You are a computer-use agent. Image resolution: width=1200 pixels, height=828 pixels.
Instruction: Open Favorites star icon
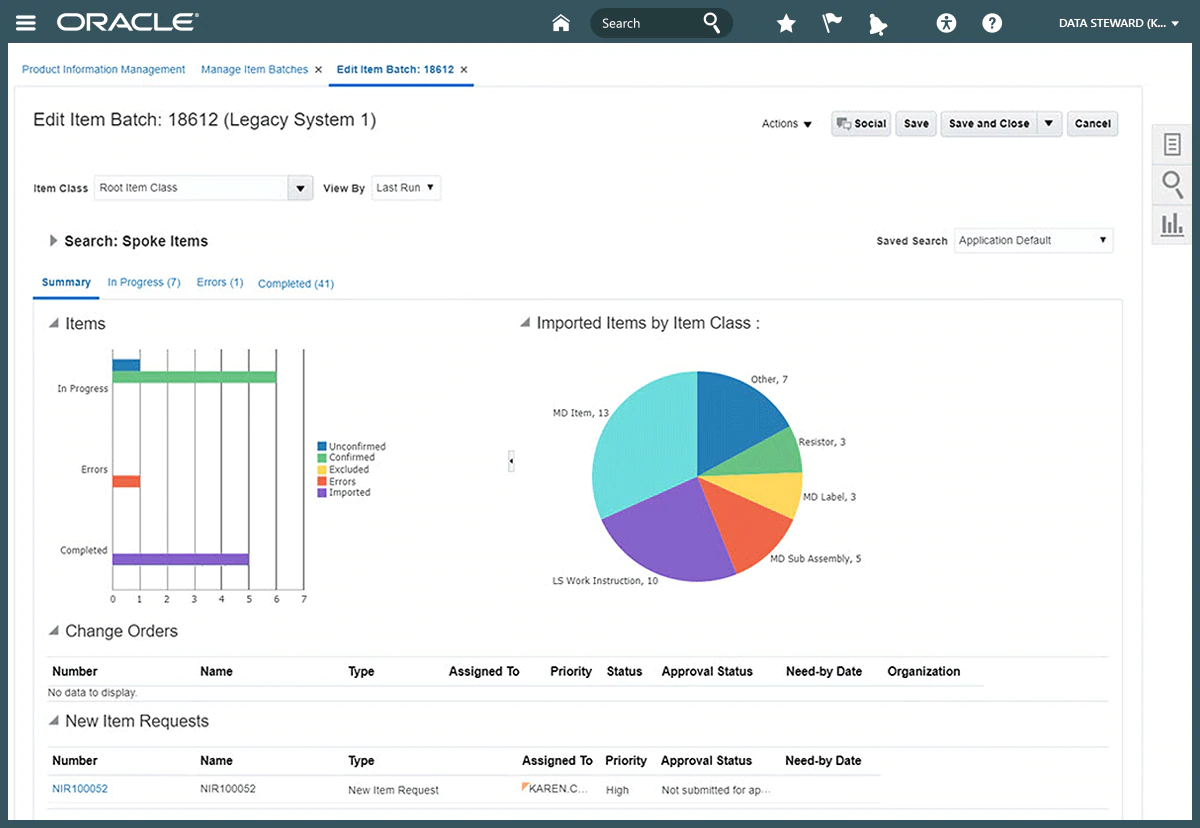coord(786,23)
